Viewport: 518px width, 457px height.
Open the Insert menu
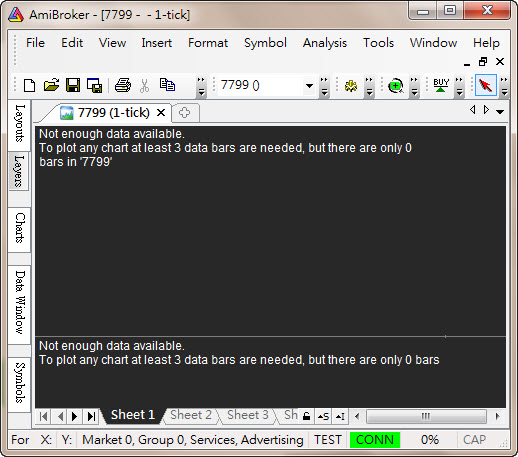[157, 43]
